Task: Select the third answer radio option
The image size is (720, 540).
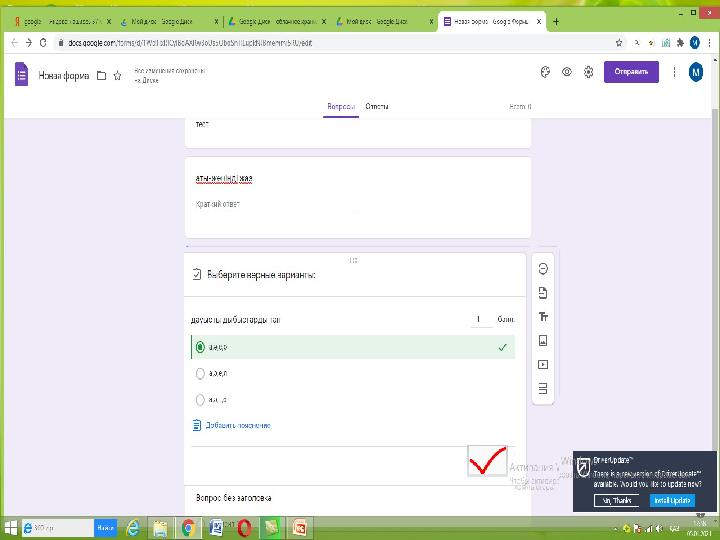Action: click(x=200, y=400)
